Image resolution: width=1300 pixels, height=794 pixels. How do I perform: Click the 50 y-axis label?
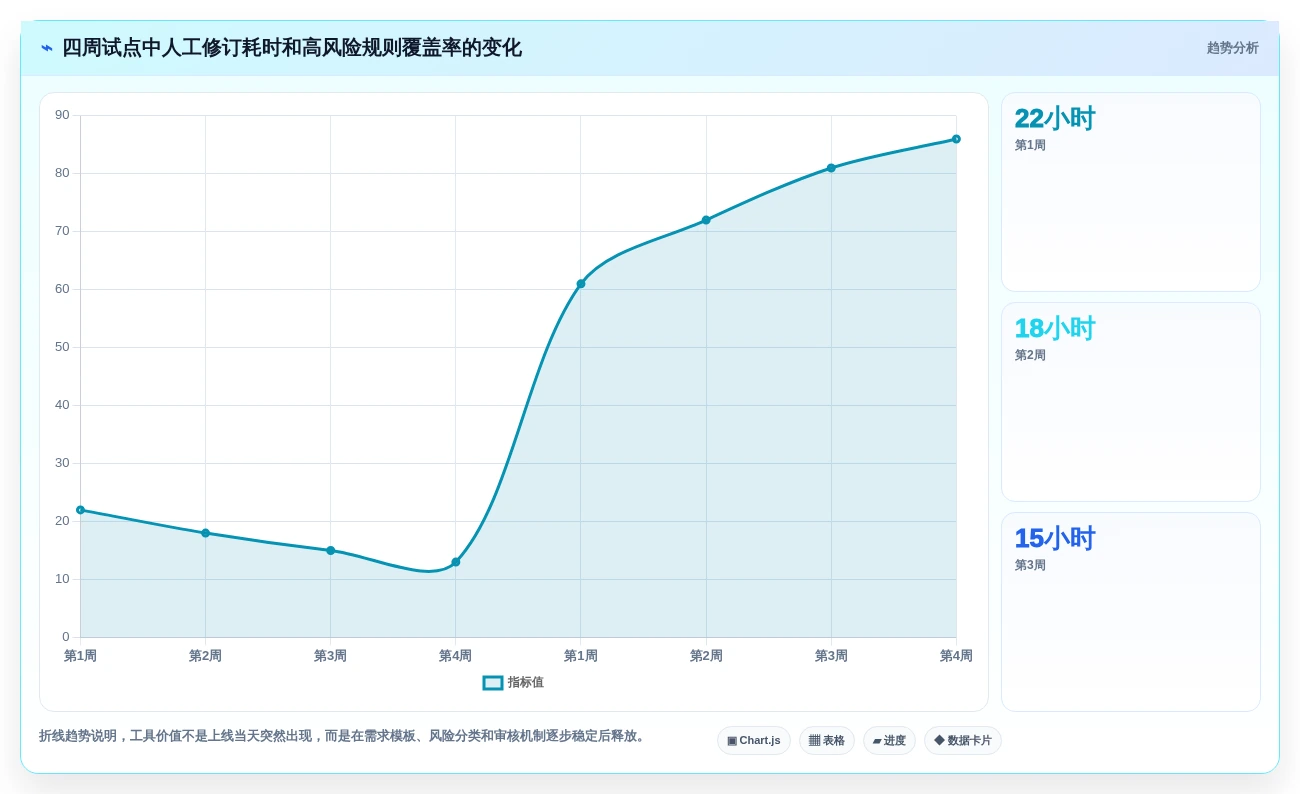click(x=62, y=347)
